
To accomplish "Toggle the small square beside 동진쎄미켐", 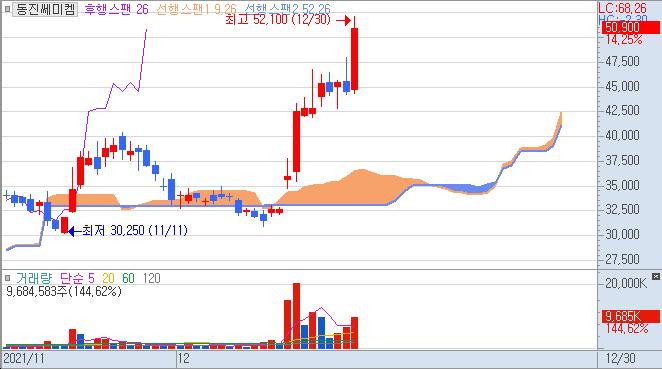I will coord(7,9).
